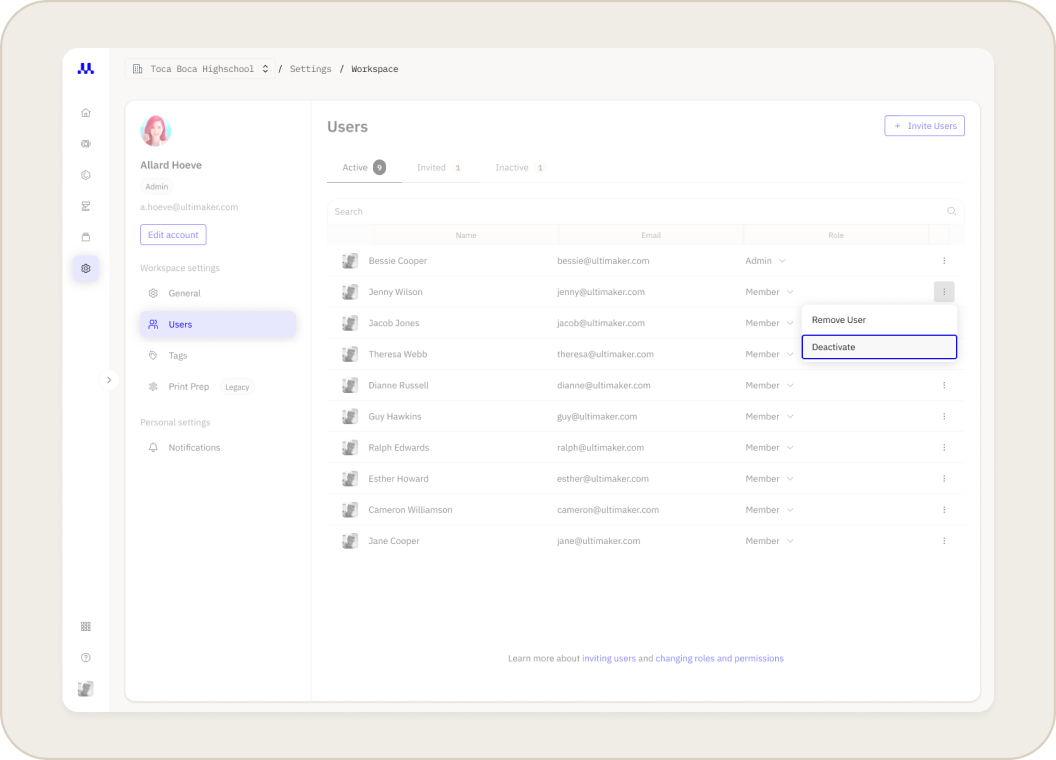Close the three-dot menu for Jenny Wilson

pyautogui.click(x=944, y=292)
